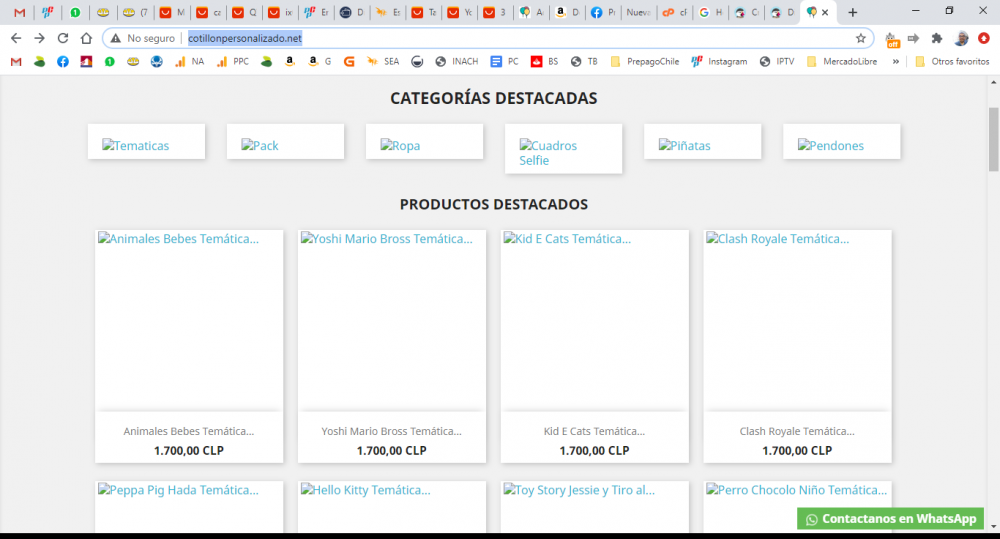
Task: Open the Yoshi Mario Bross Temática product image
Action: [x=392, y=321]
